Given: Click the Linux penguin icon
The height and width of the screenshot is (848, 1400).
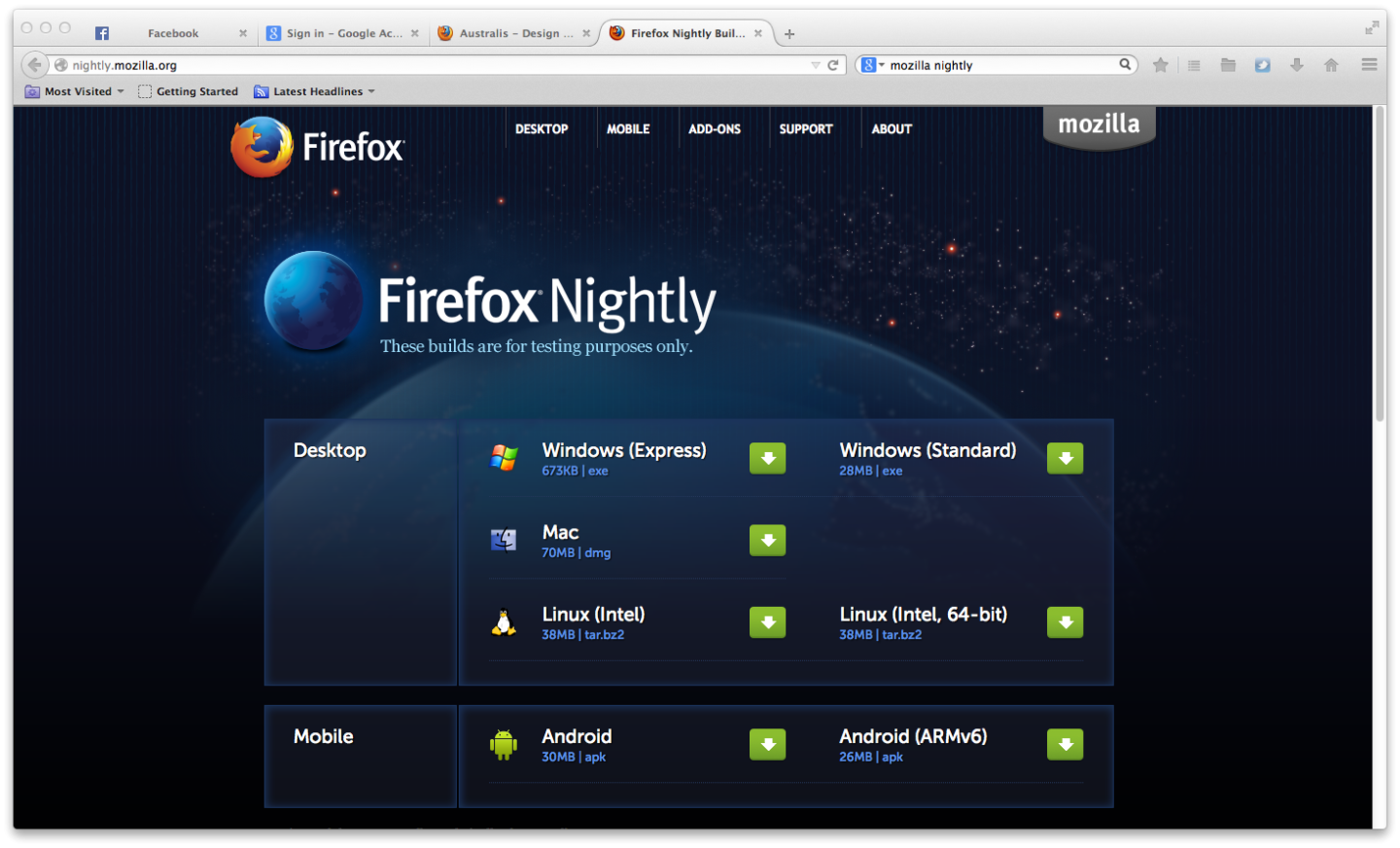Looking at the screenshot, I should pyautogui.click(x=504, y=622).
